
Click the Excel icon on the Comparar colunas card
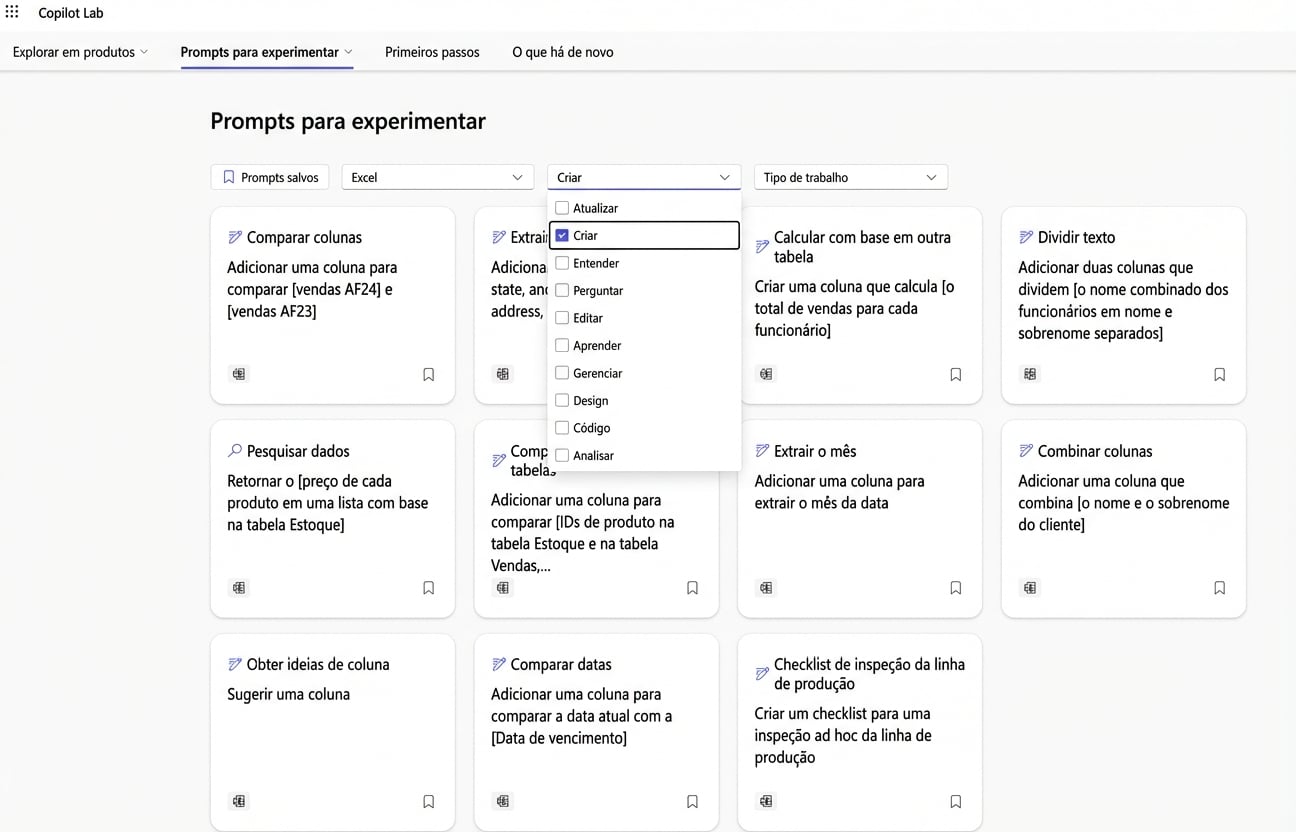coord(239,373)
